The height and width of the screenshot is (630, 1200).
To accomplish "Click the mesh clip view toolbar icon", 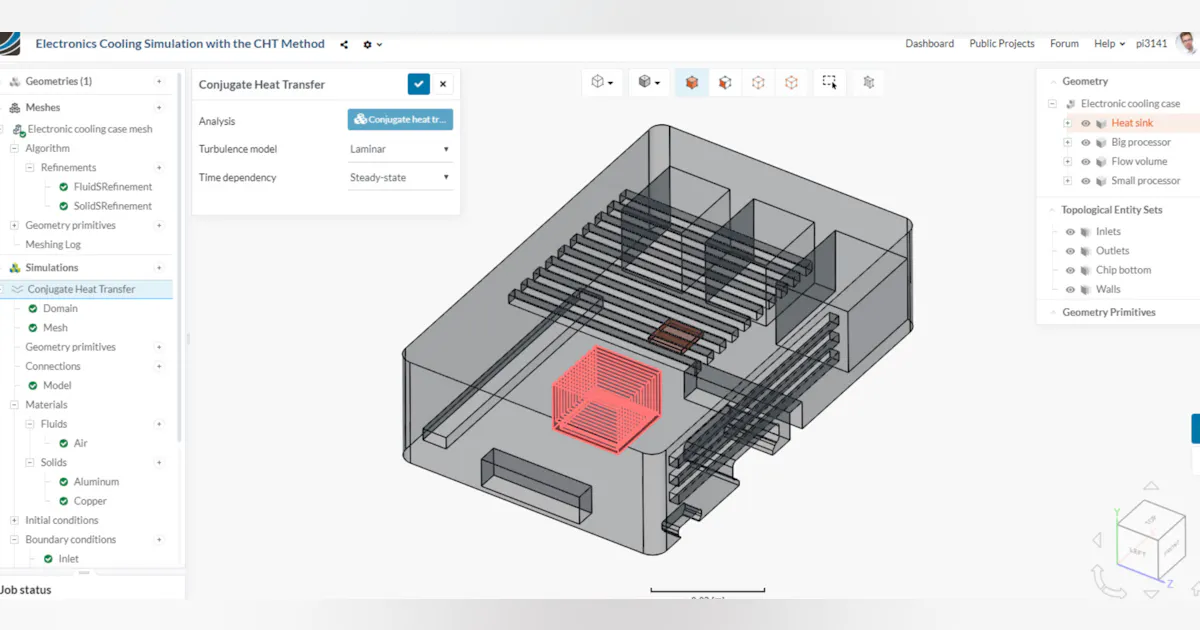I will tap(868, 82).
